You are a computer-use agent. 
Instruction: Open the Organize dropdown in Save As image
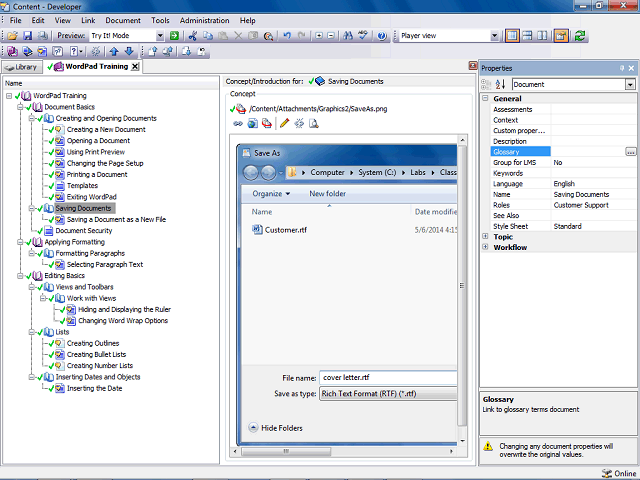pyautogui.click(x=271, y=193)
